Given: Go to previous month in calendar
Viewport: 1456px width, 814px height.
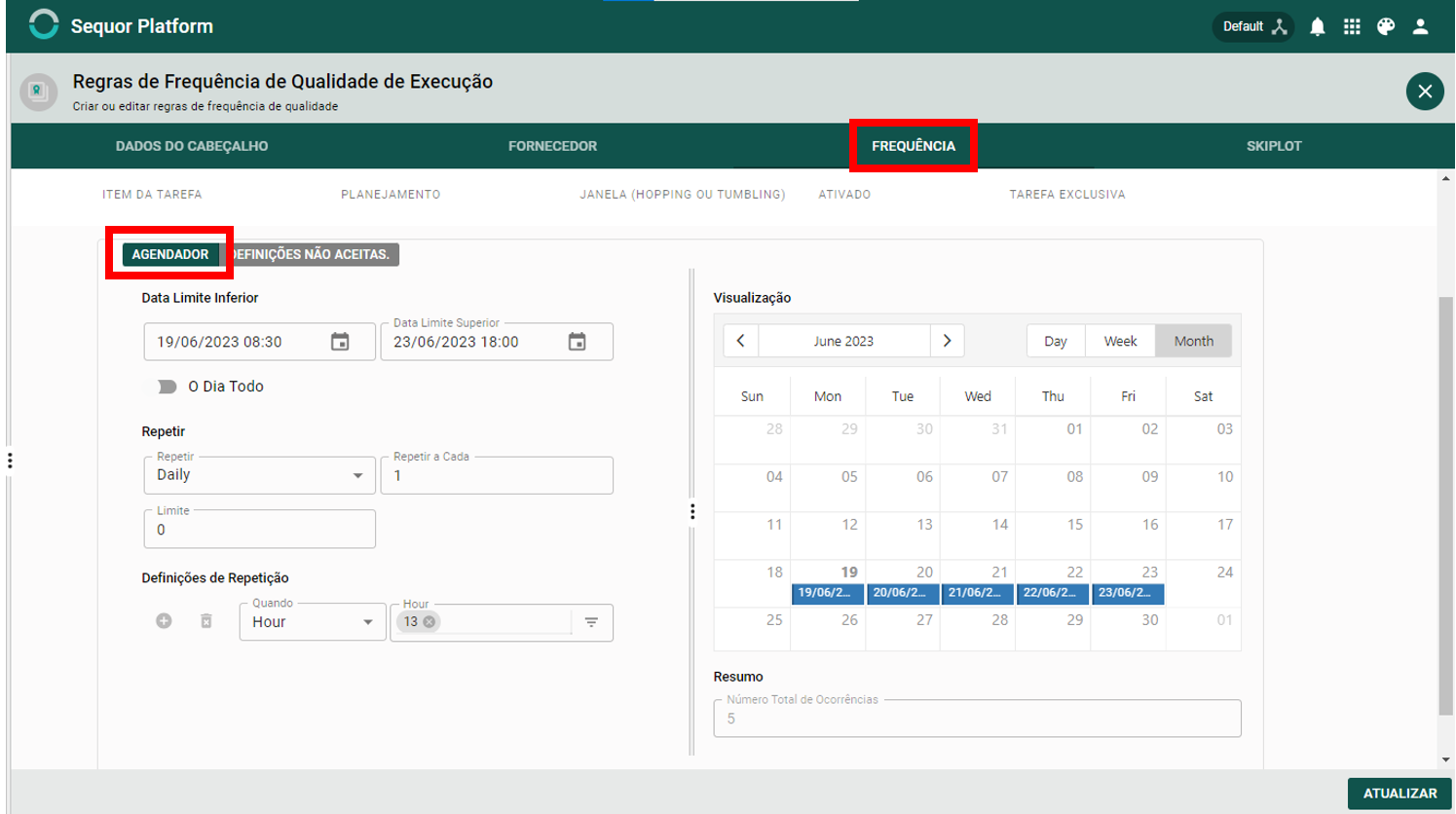Looking at the screenshot, I should click(x=741, y=341).
